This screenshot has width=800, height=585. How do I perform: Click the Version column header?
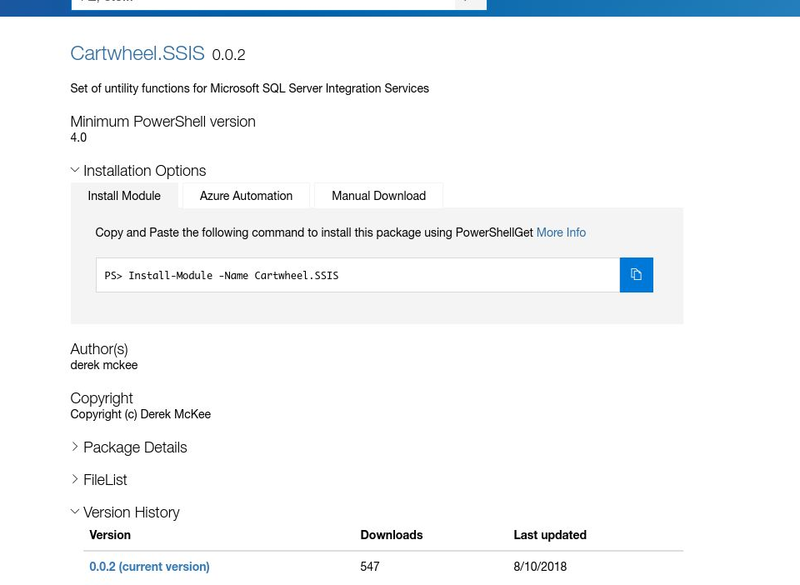(x=110, y=535)
